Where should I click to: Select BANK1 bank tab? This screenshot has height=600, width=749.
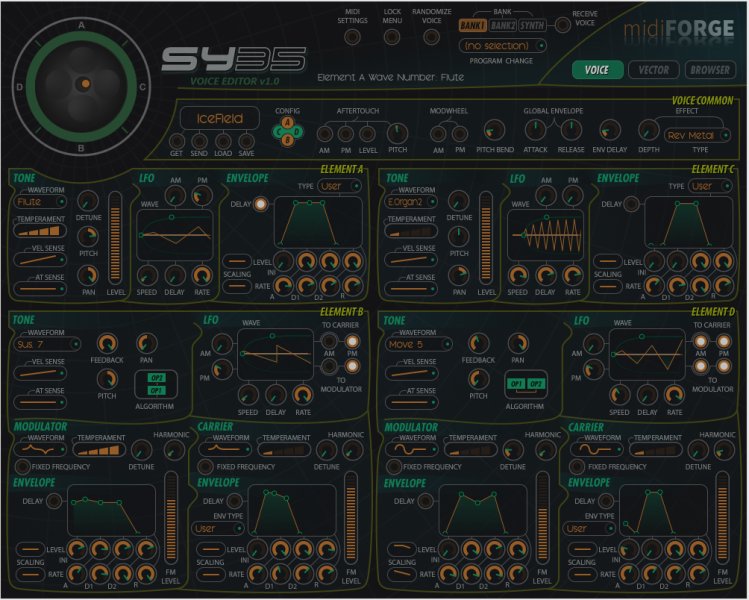pos(472,26)
